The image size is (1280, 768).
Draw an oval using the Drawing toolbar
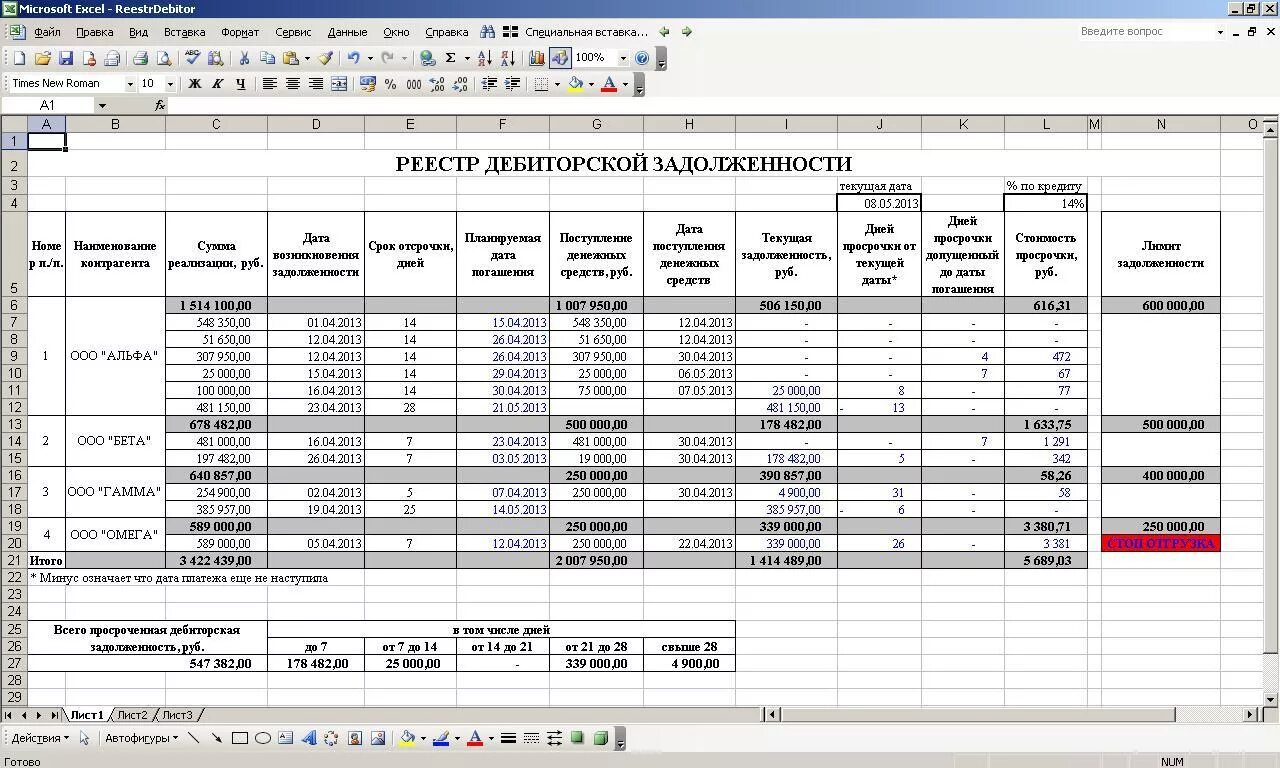click(262, 738)
